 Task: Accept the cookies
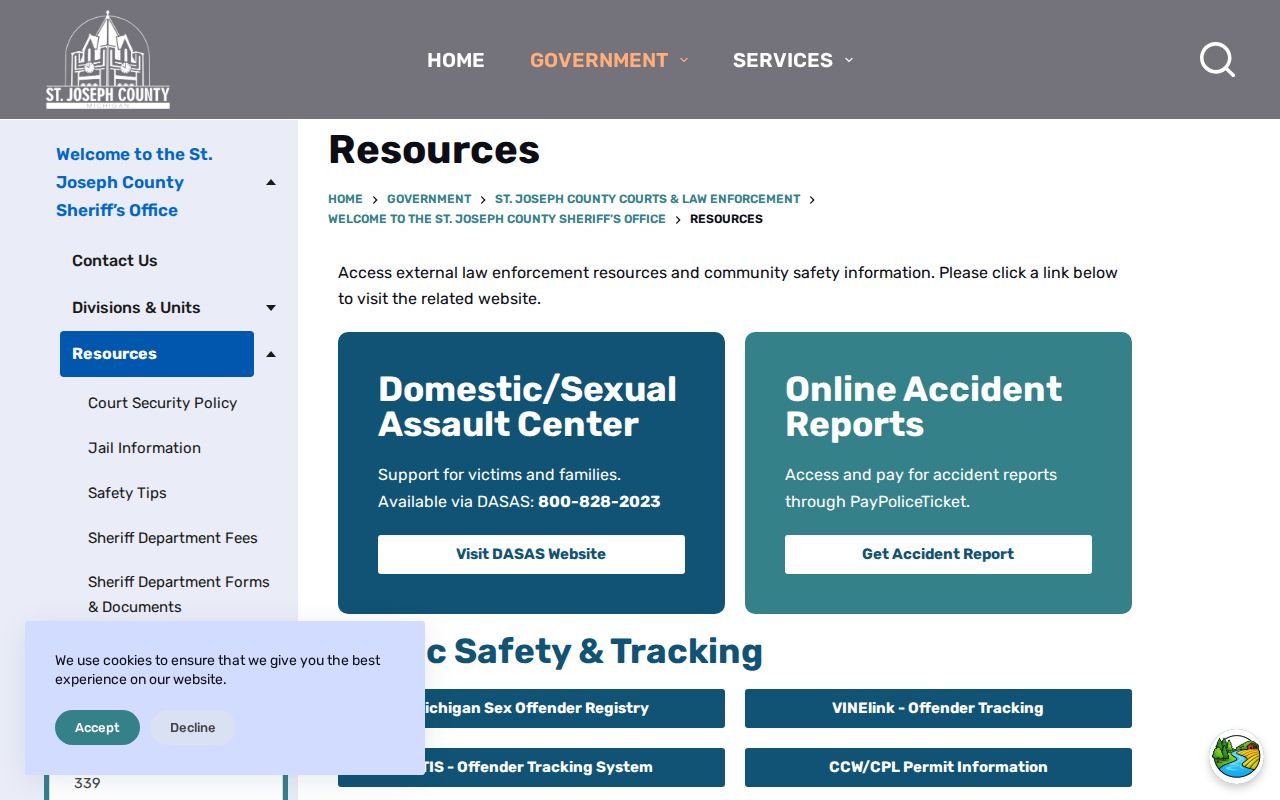pyautogui.click(x=97, y=728)
